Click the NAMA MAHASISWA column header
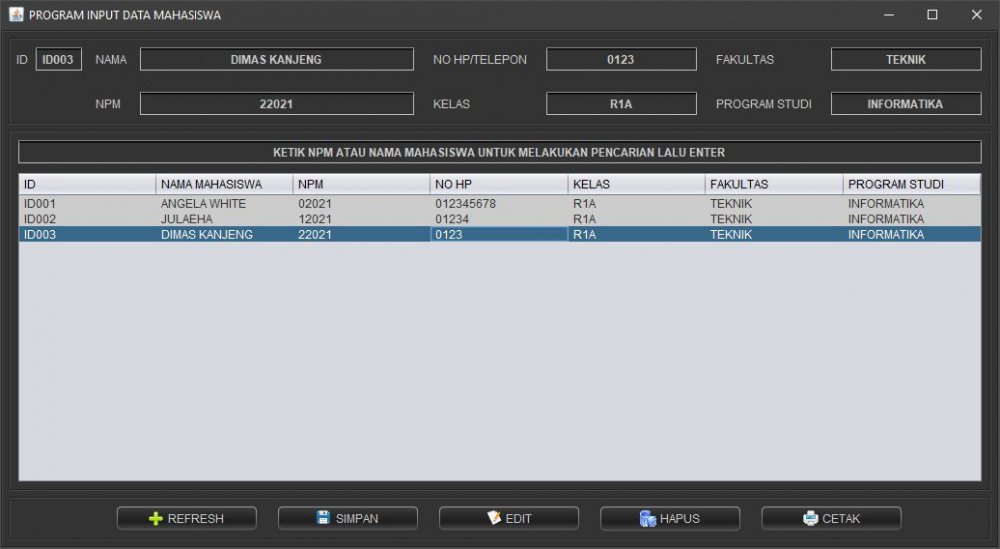Screen dimensions: 1000x549 [224, 184]
